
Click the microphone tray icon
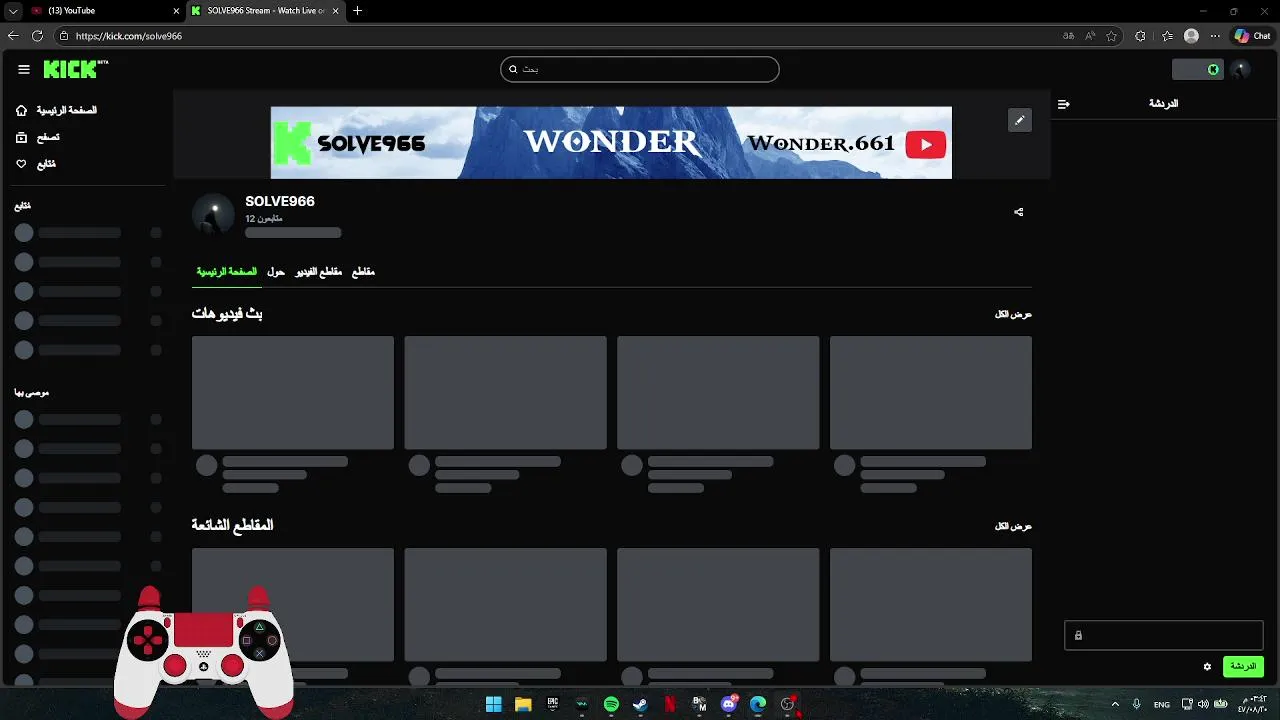[1137, 704]
